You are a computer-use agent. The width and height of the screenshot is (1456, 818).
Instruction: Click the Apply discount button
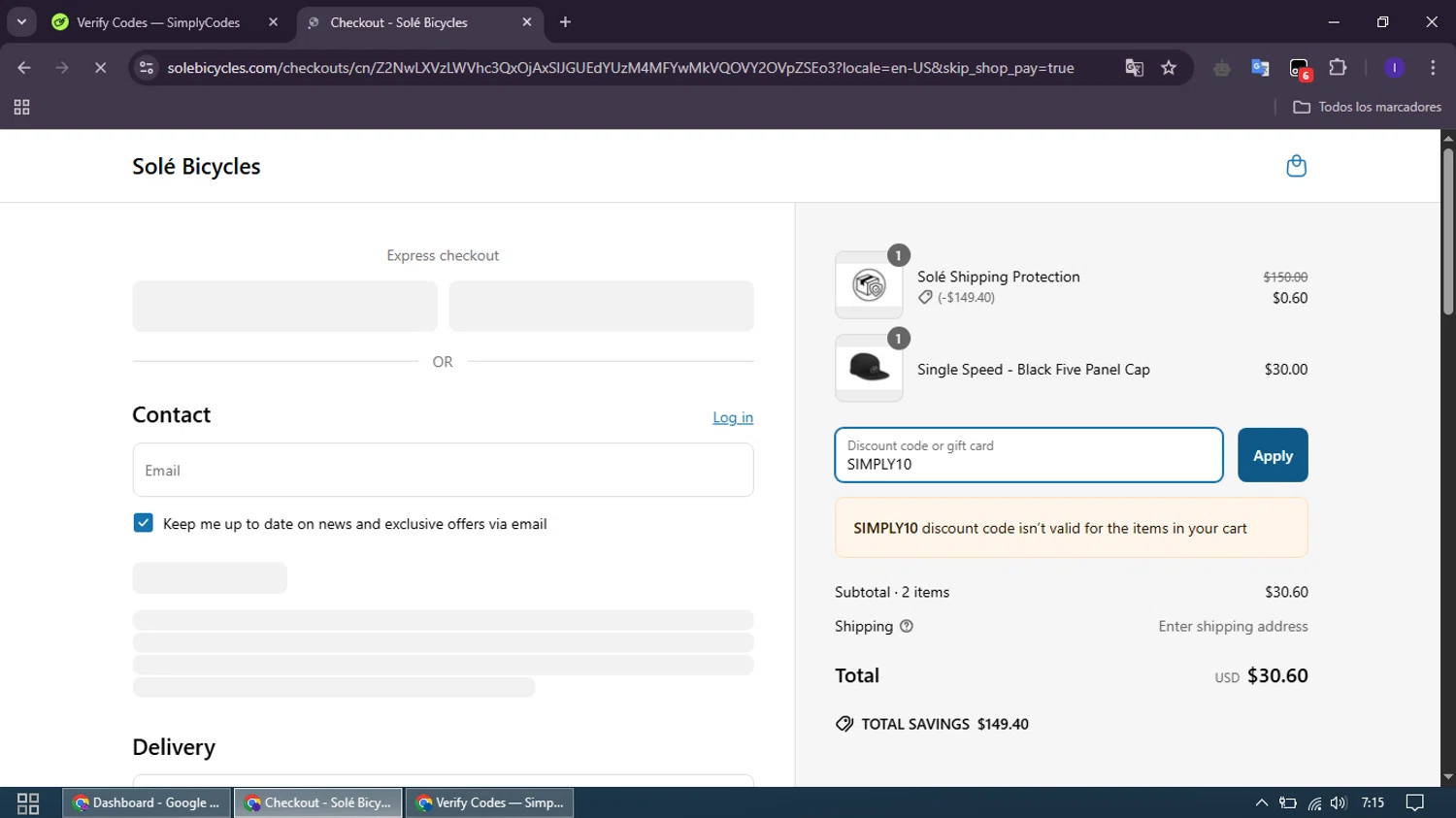1273,455
